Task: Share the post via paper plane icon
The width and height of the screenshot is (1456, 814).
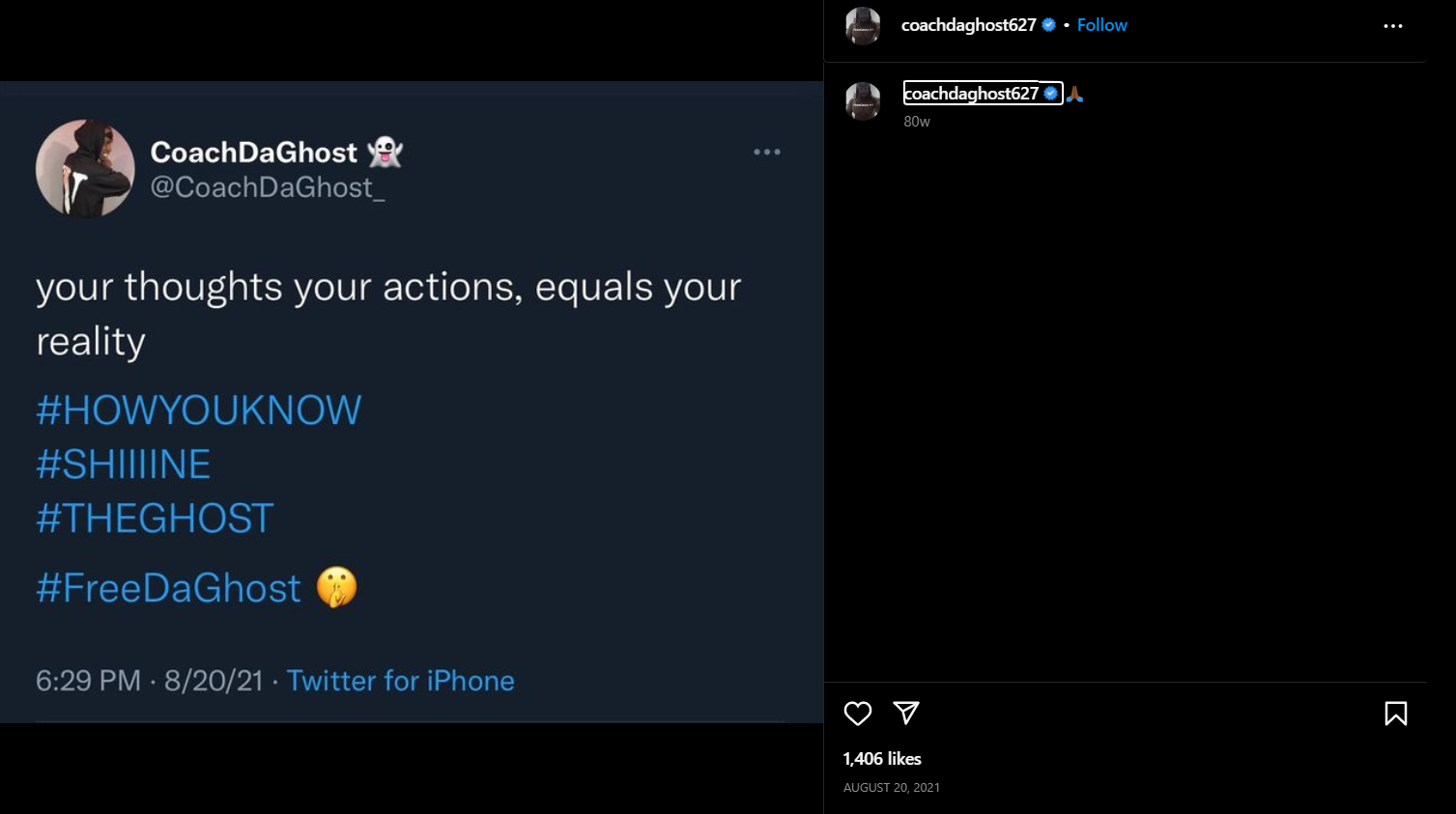Action: [x=906, y=713]
